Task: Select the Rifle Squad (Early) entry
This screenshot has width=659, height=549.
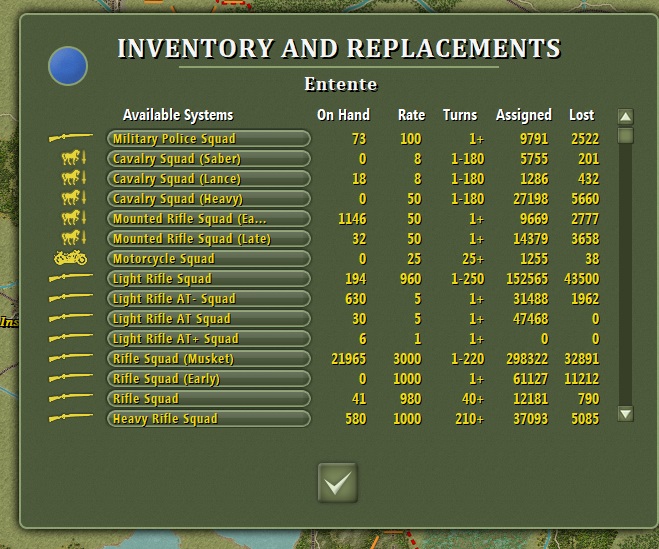Action: (209, 379)
